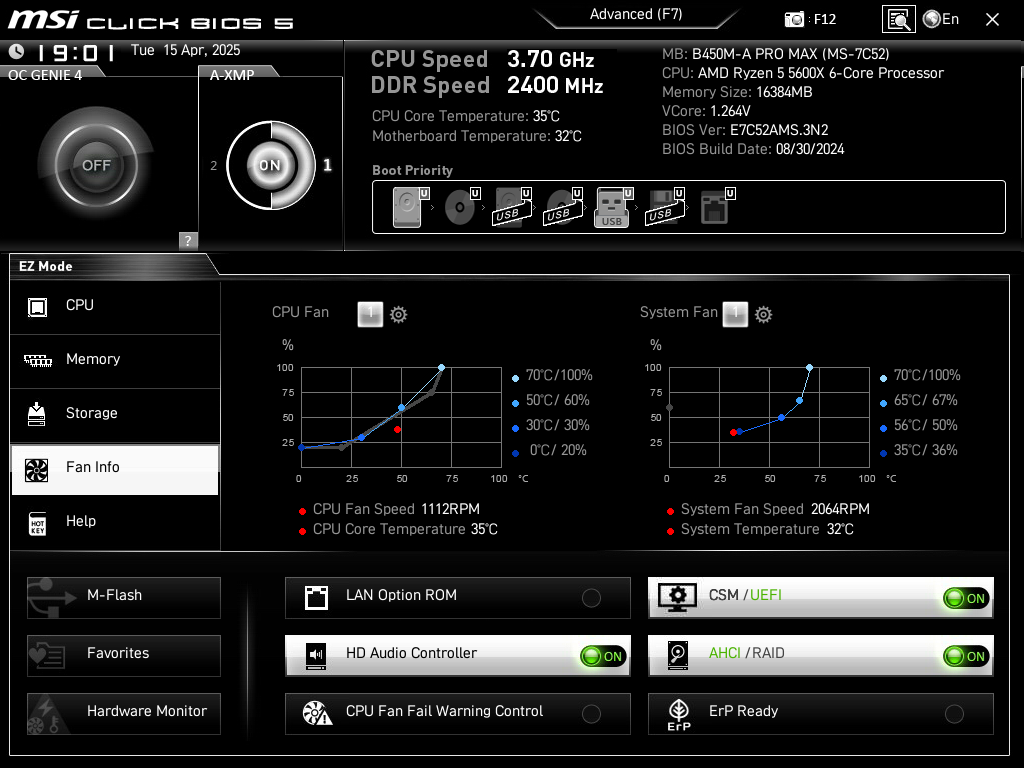1024x768 pixels.
Task: Switch to Advanced (F7) mode
Action: (x=636, y=14)
